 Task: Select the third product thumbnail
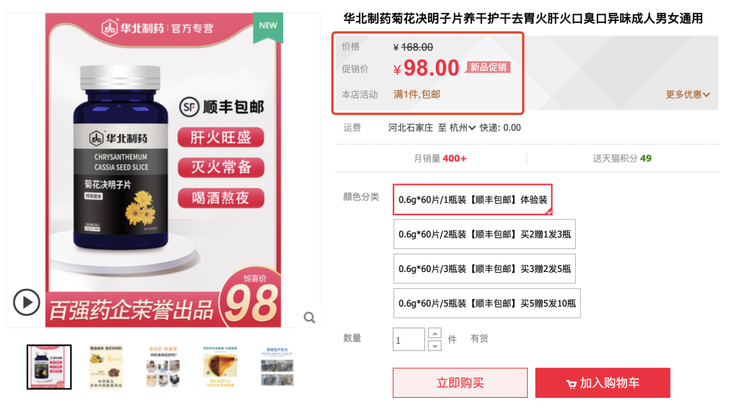coord(159,367)
